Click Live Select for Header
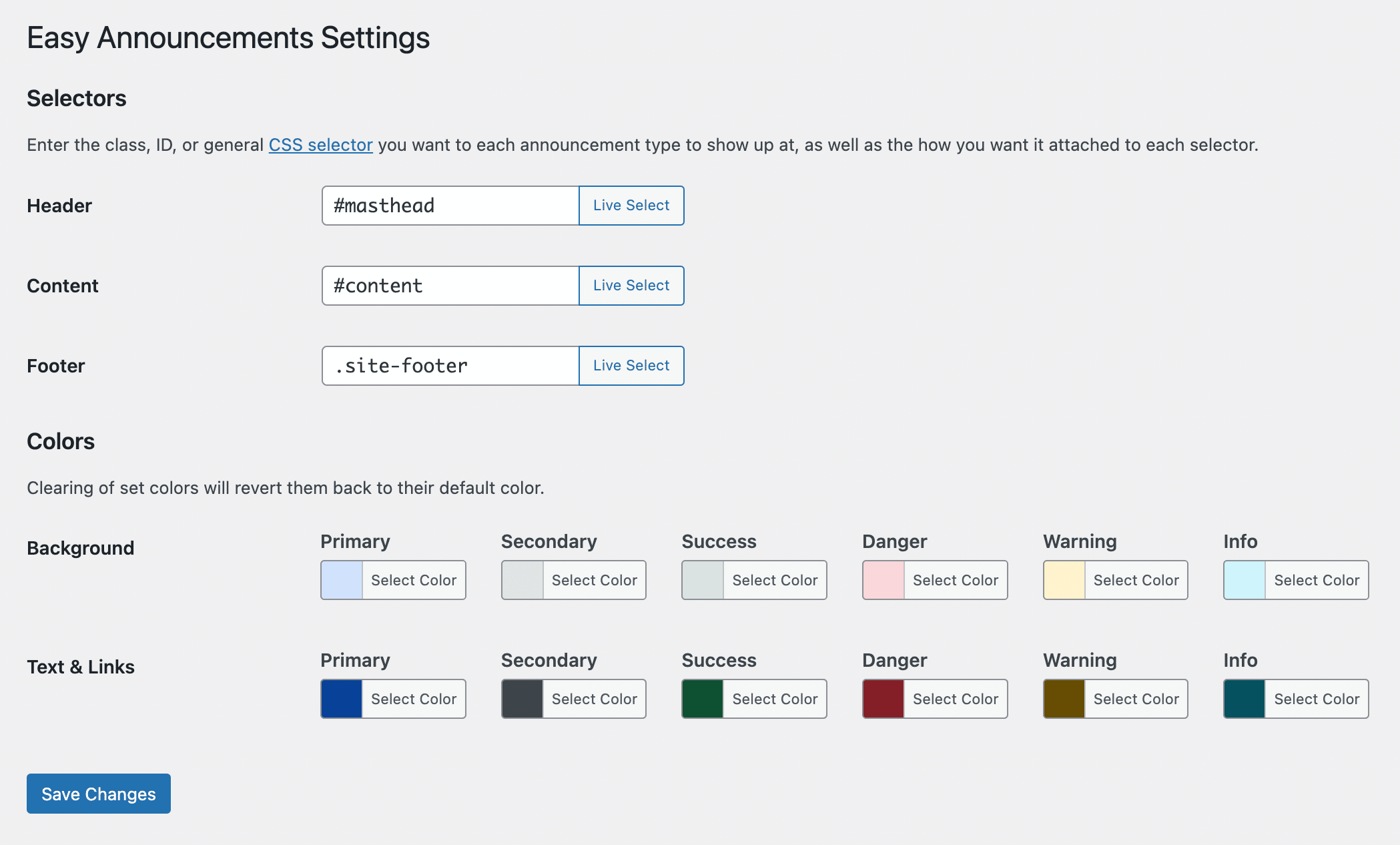The image size is (1400, 845). 631,206
